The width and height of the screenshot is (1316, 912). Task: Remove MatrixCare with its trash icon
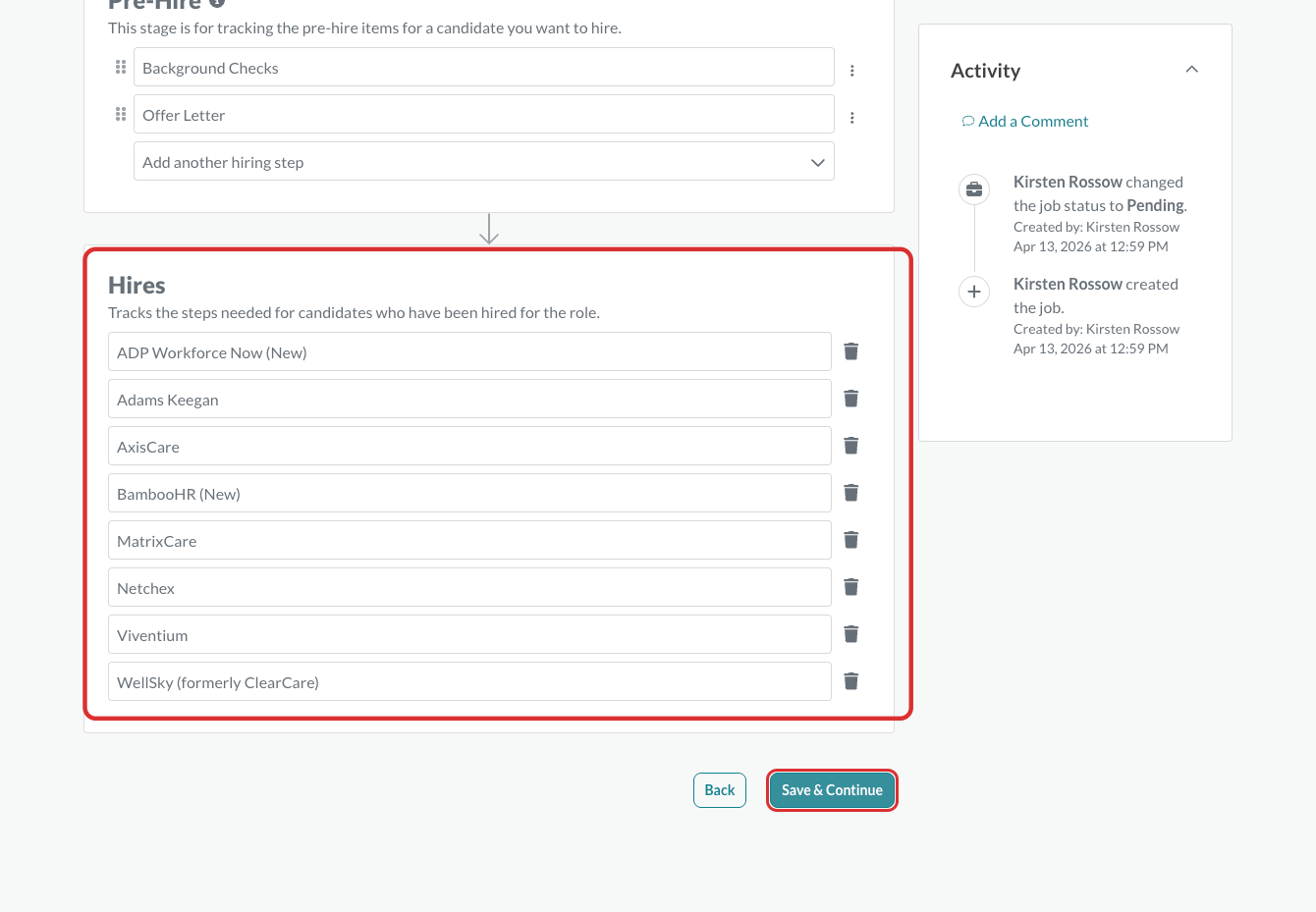coord(851,540)
